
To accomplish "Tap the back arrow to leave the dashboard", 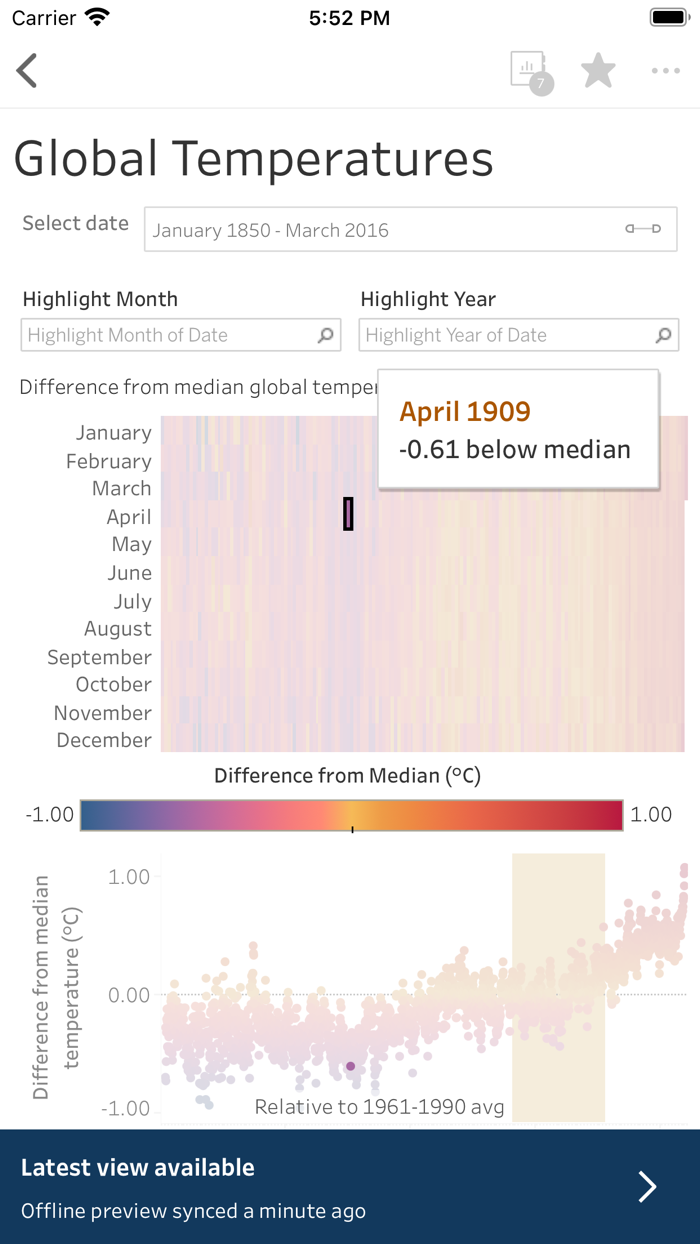I will point(26,70).
